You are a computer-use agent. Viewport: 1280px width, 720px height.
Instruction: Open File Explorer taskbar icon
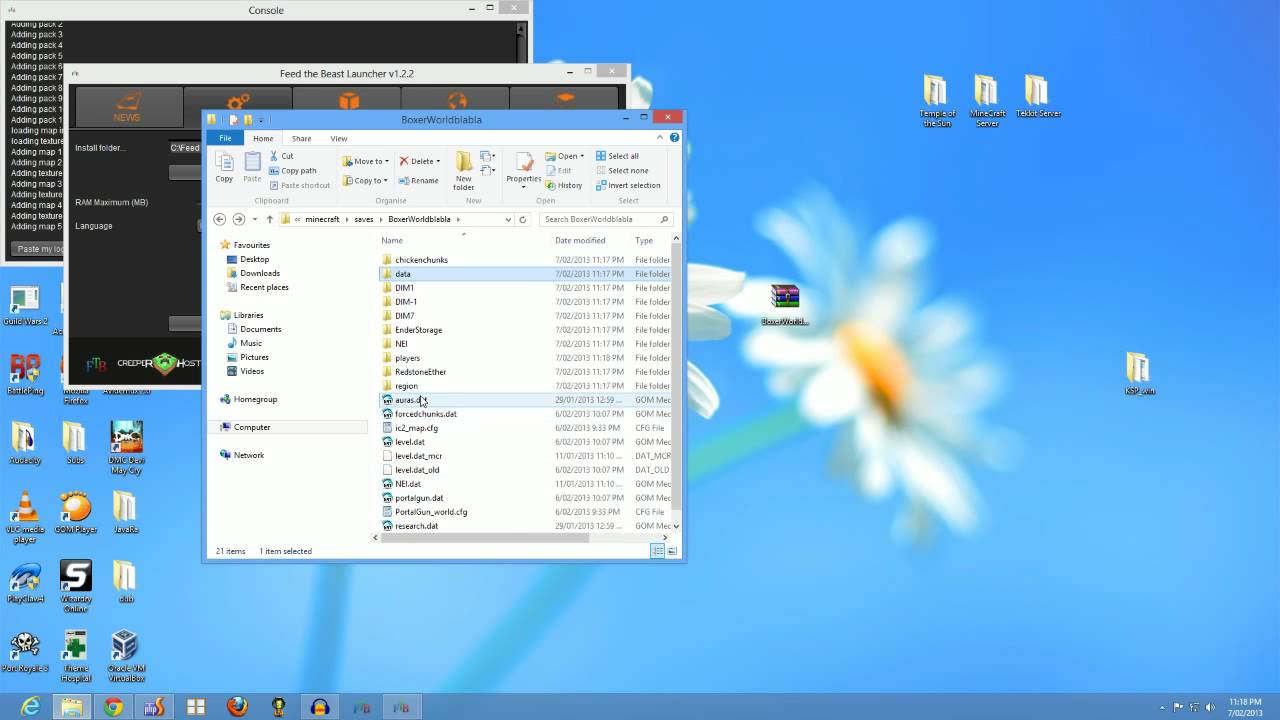[x=72, y=707]
